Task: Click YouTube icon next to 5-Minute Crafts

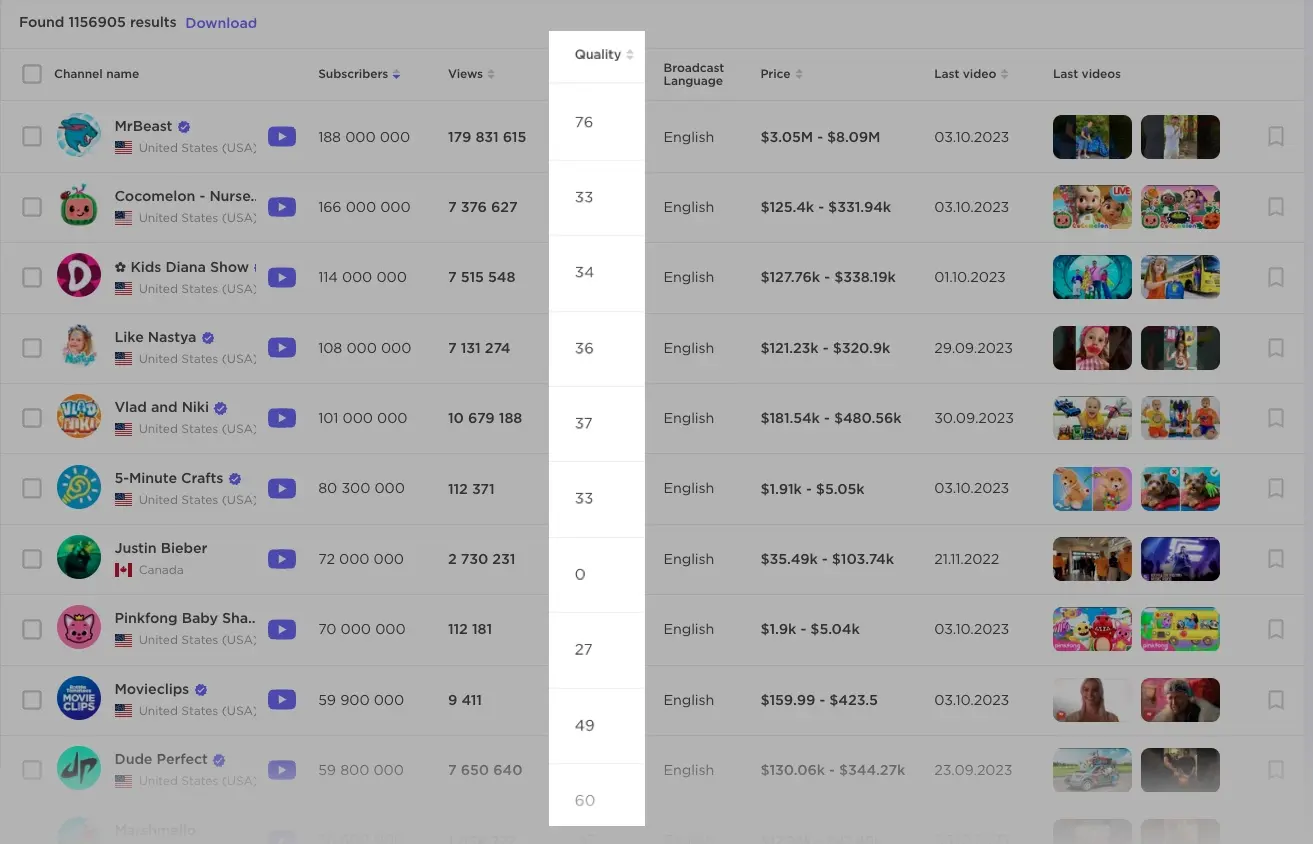Action: click(x=282, y=489)
